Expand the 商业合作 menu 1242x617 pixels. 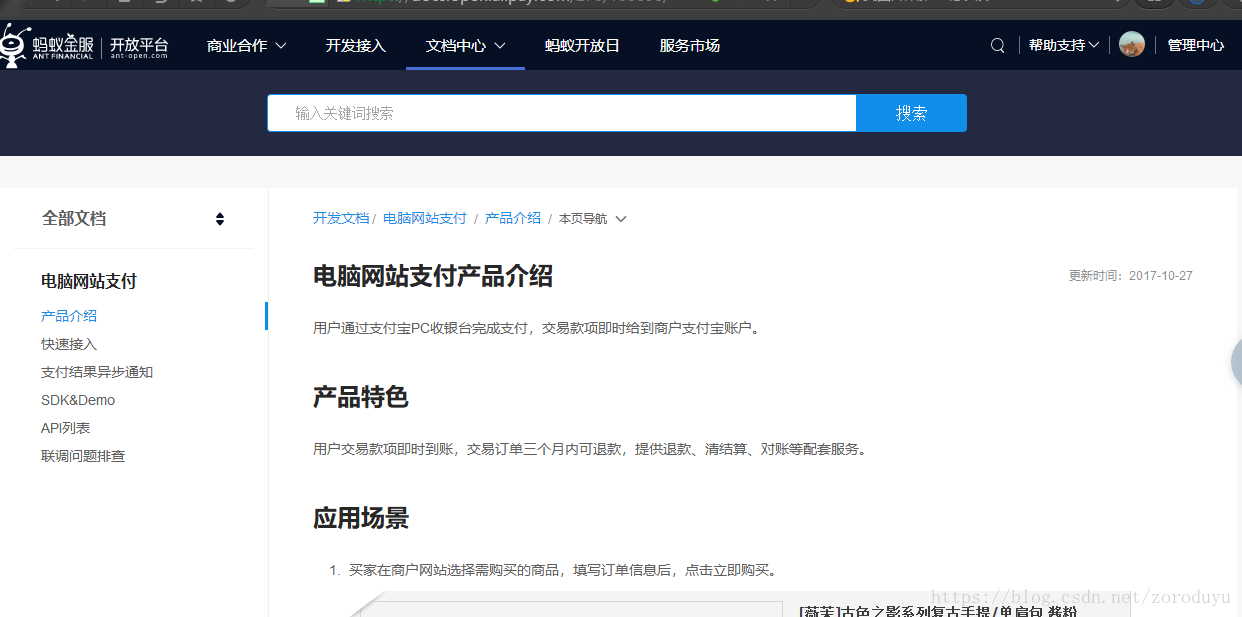[x=246, y=46]
